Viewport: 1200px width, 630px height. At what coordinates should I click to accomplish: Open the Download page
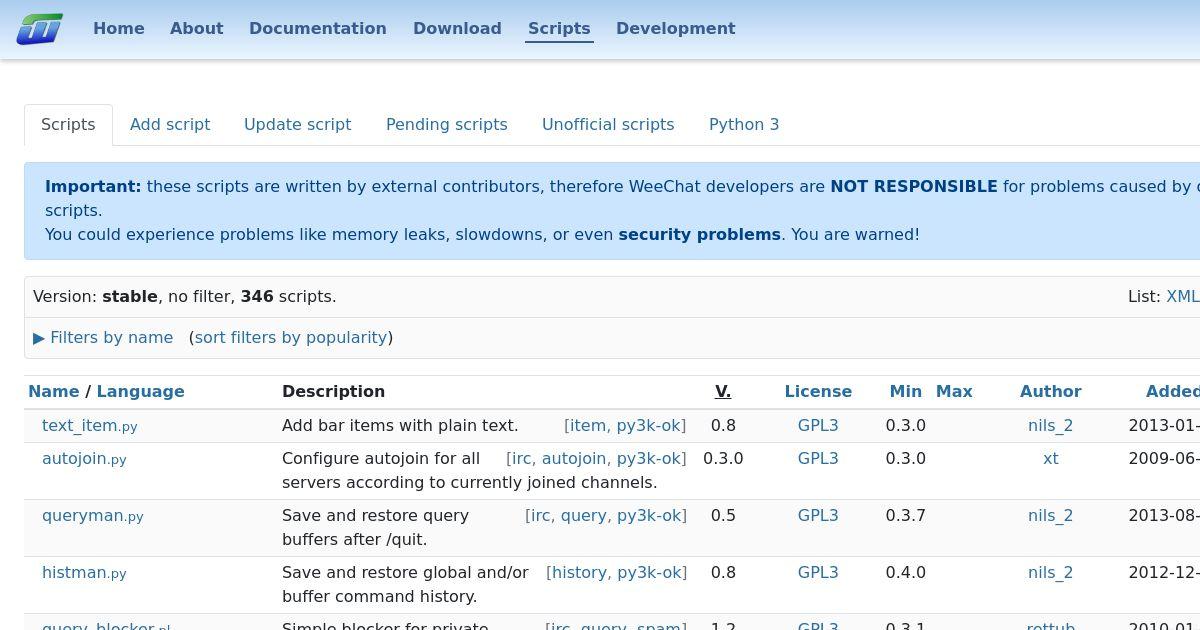coord(457,29)
